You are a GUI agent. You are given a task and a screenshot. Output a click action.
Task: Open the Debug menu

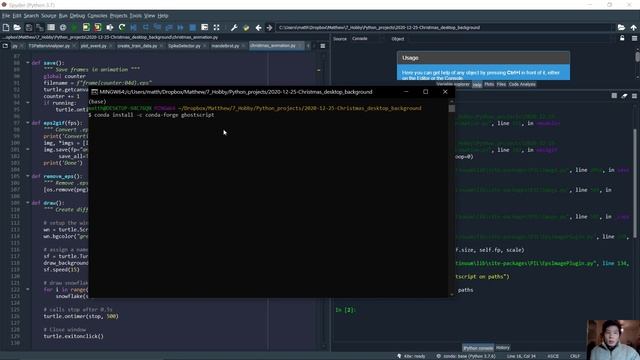[77, 16]
